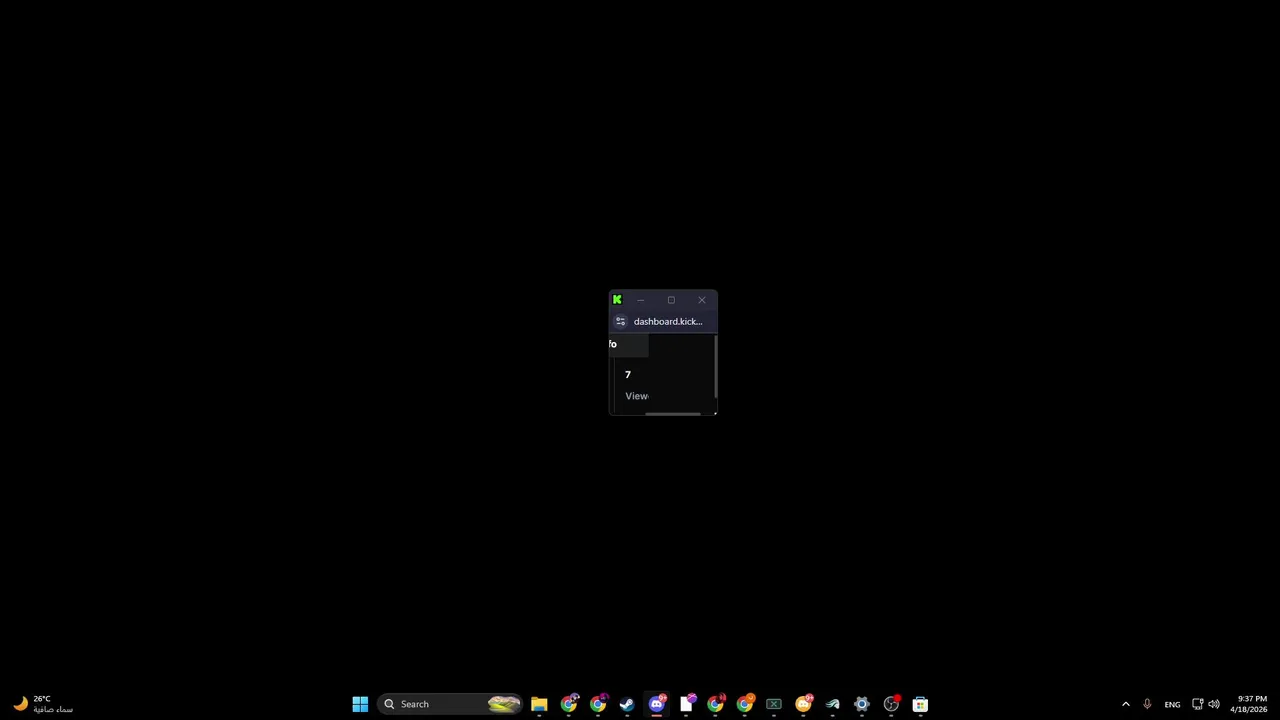This screenshot has width=1280, height=720.
Task: Switch input language via ENG indicator
Action: pyautogui.click(x=1172, y=704)
